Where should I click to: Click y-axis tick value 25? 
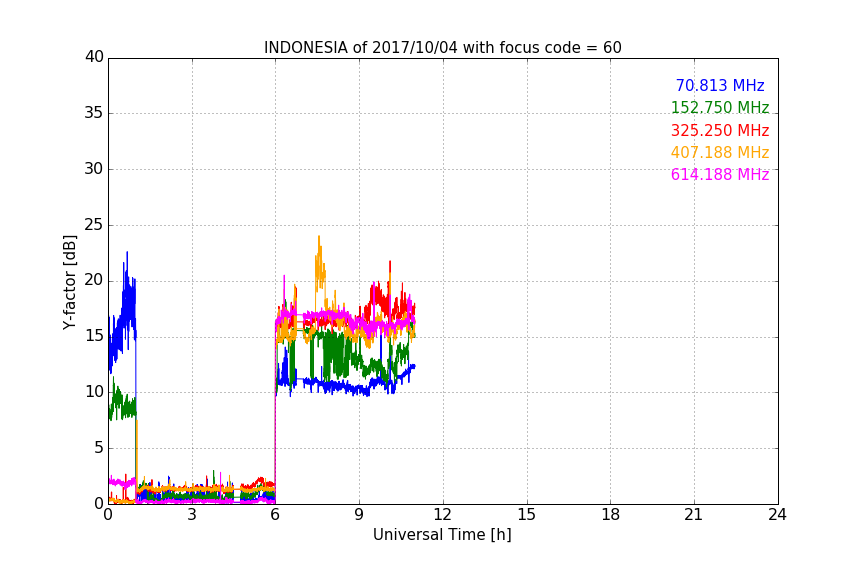(x=94, y=225)
